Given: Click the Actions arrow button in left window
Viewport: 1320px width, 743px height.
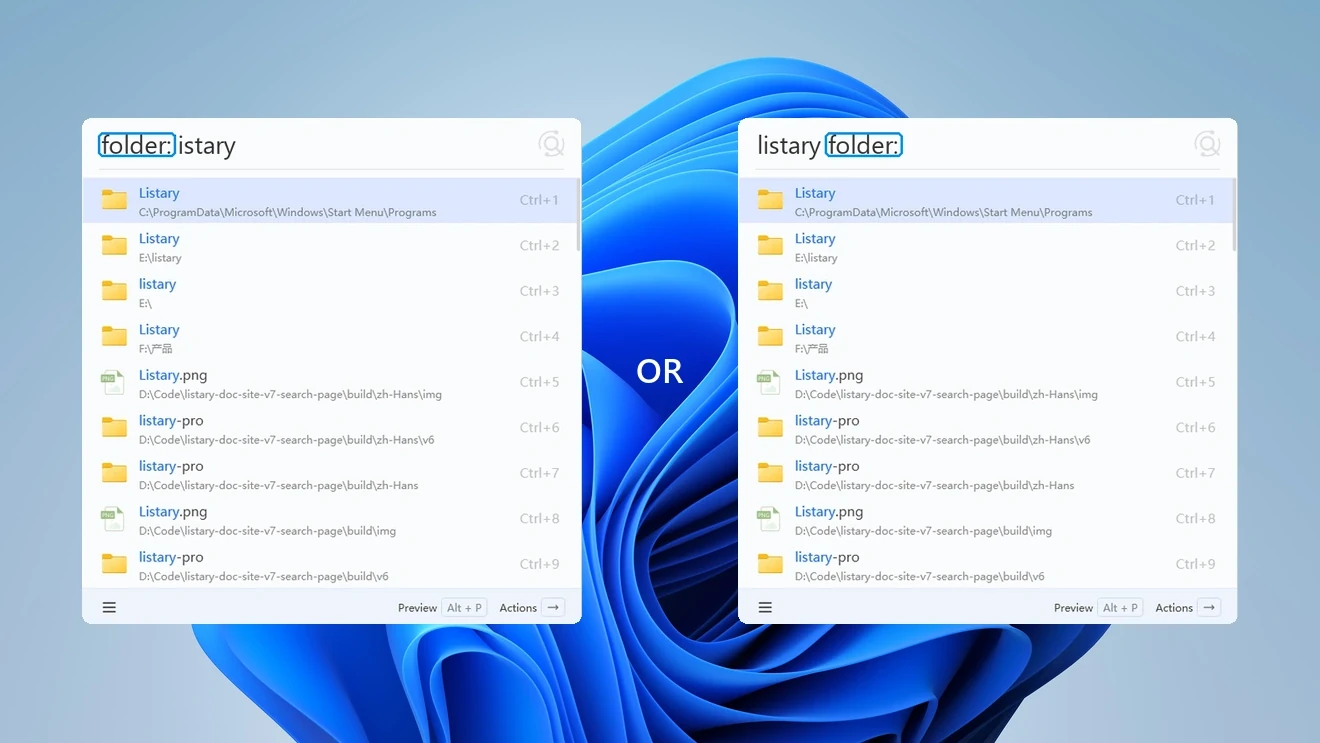Looking at the screenshot, I should tap(532, 607).
